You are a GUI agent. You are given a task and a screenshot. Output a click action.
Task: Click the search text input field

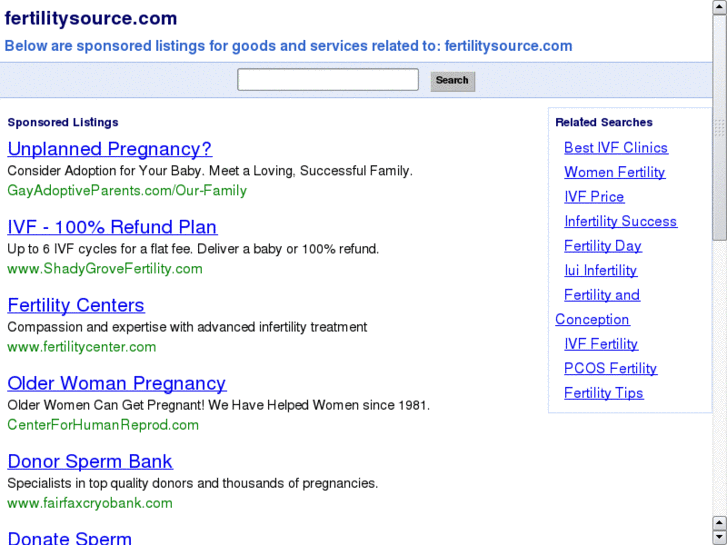[x=328, y=80]
